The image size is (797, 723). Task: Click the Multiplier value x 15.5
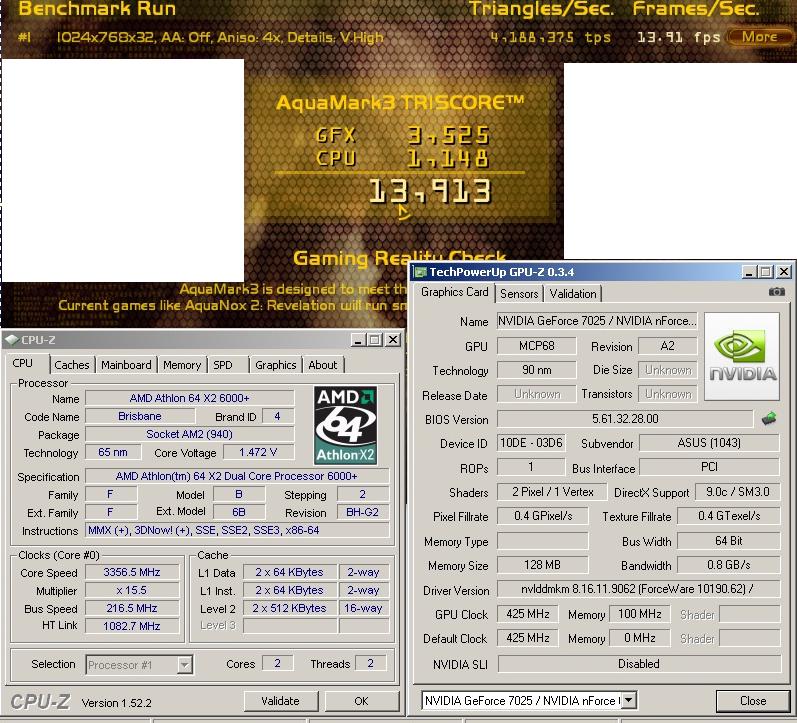click(132, 590)
